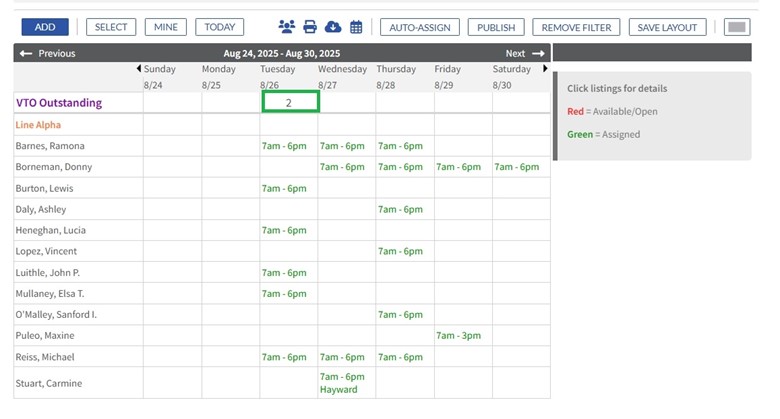Open Heneghan, Lucia's Tuesday shift
The width and height of the screenshot is (780, 419).
coord(284,230)
